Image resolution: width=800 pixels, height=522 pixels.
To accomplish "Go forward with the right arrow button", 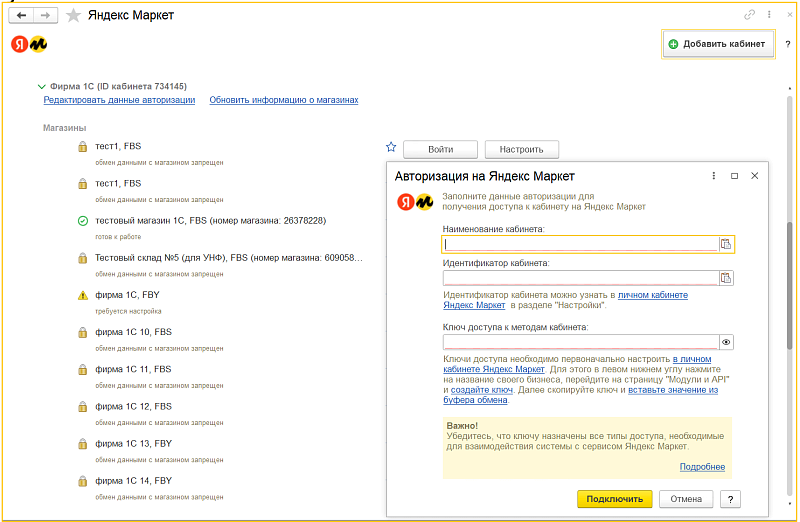I will pyautogui.click(x=45, y=15).
